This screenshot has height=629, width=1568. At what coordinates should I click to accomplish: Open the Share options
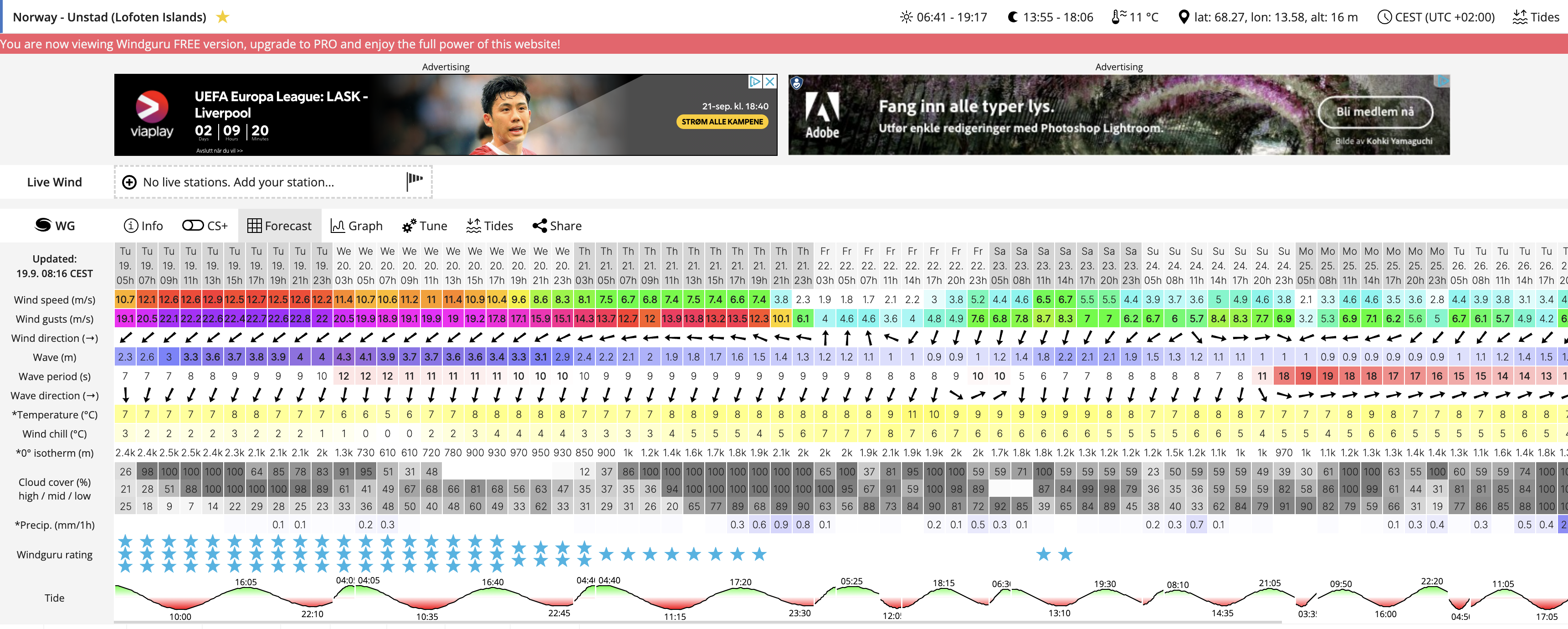tap(557, 226)
